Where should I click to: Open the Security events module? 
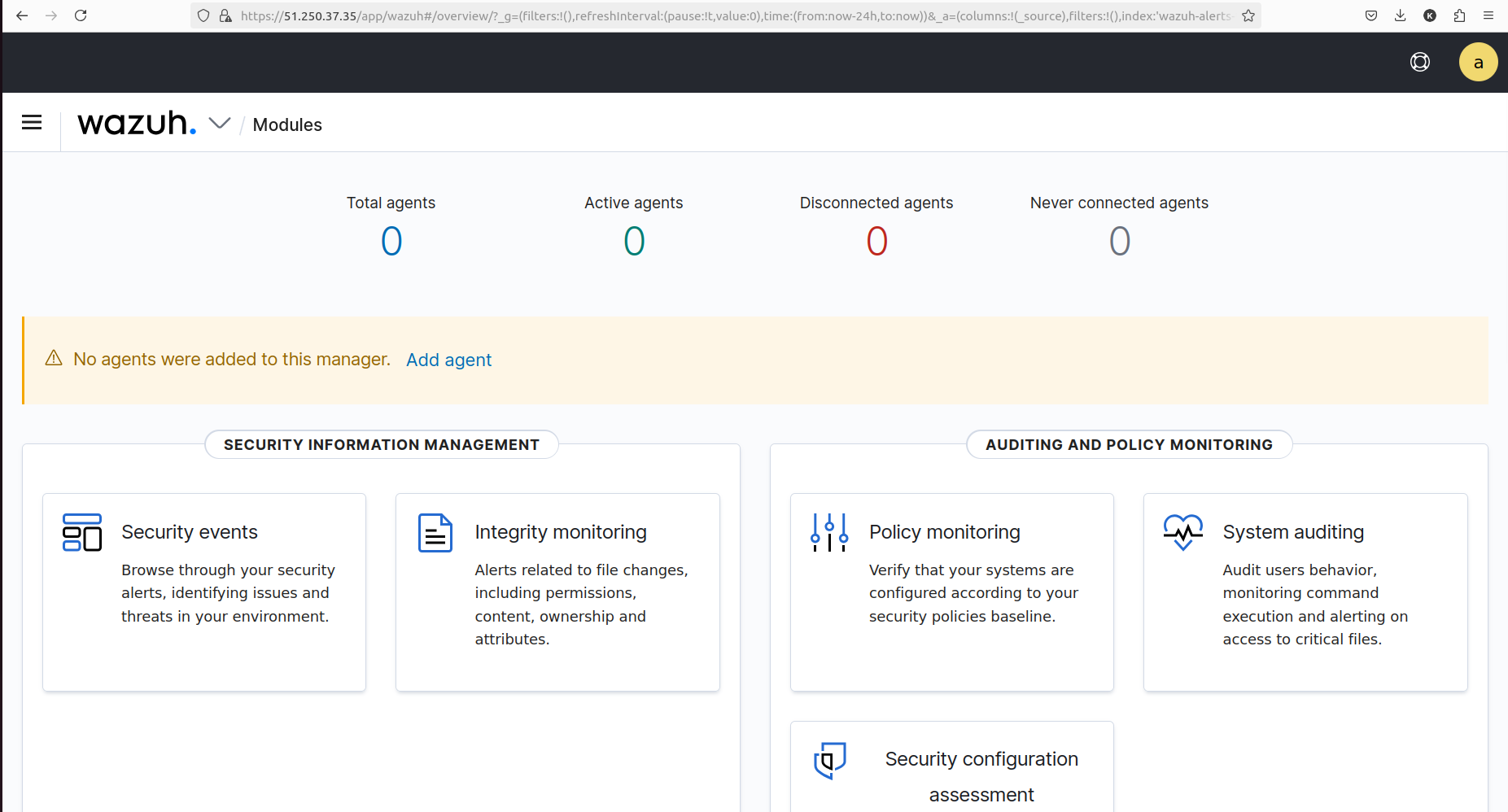click(204, 592)
